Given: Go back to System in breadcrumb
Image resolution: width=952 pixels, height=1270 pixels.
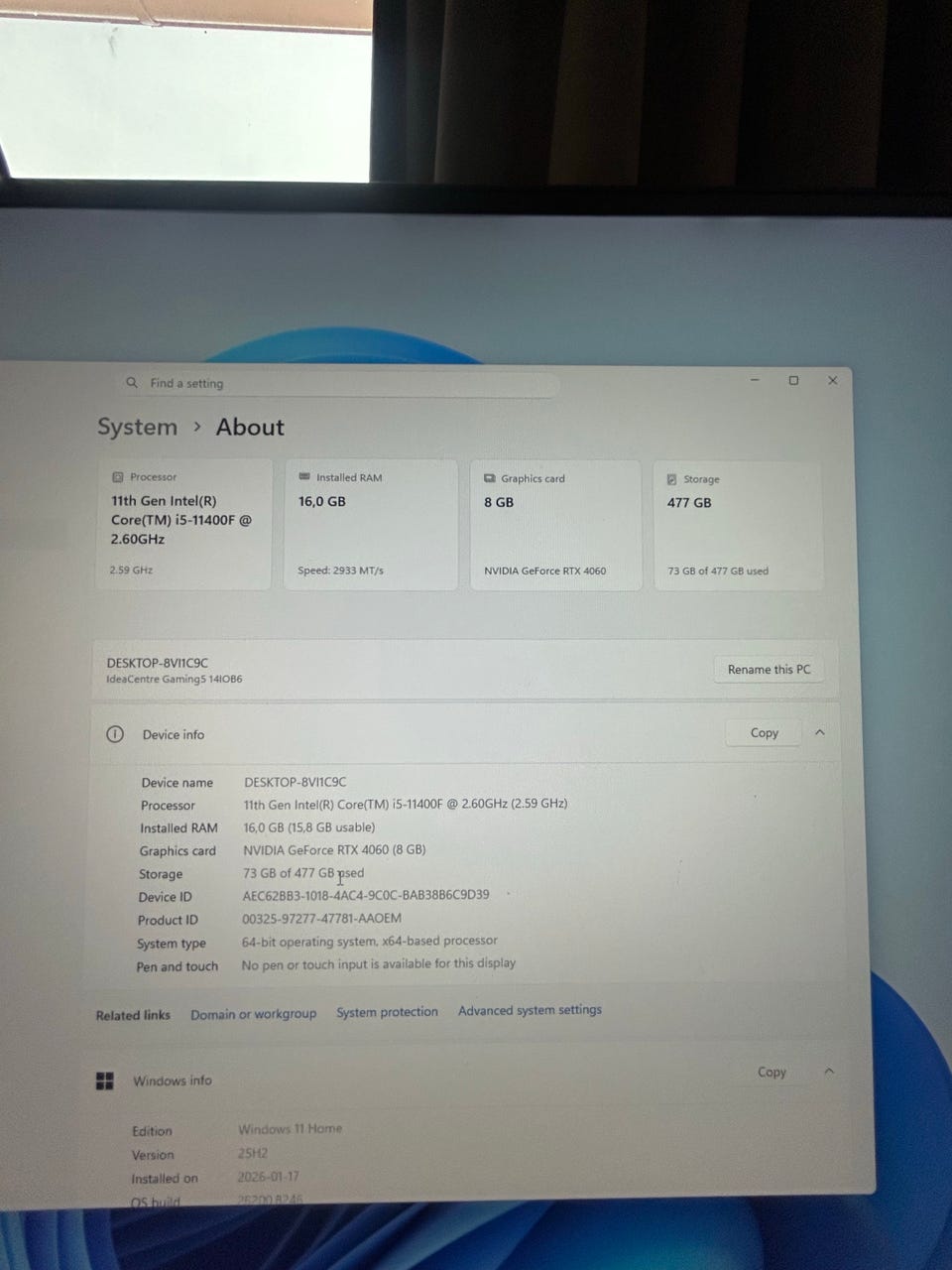Looking at the screenshot, I should [x=137, y=428].
